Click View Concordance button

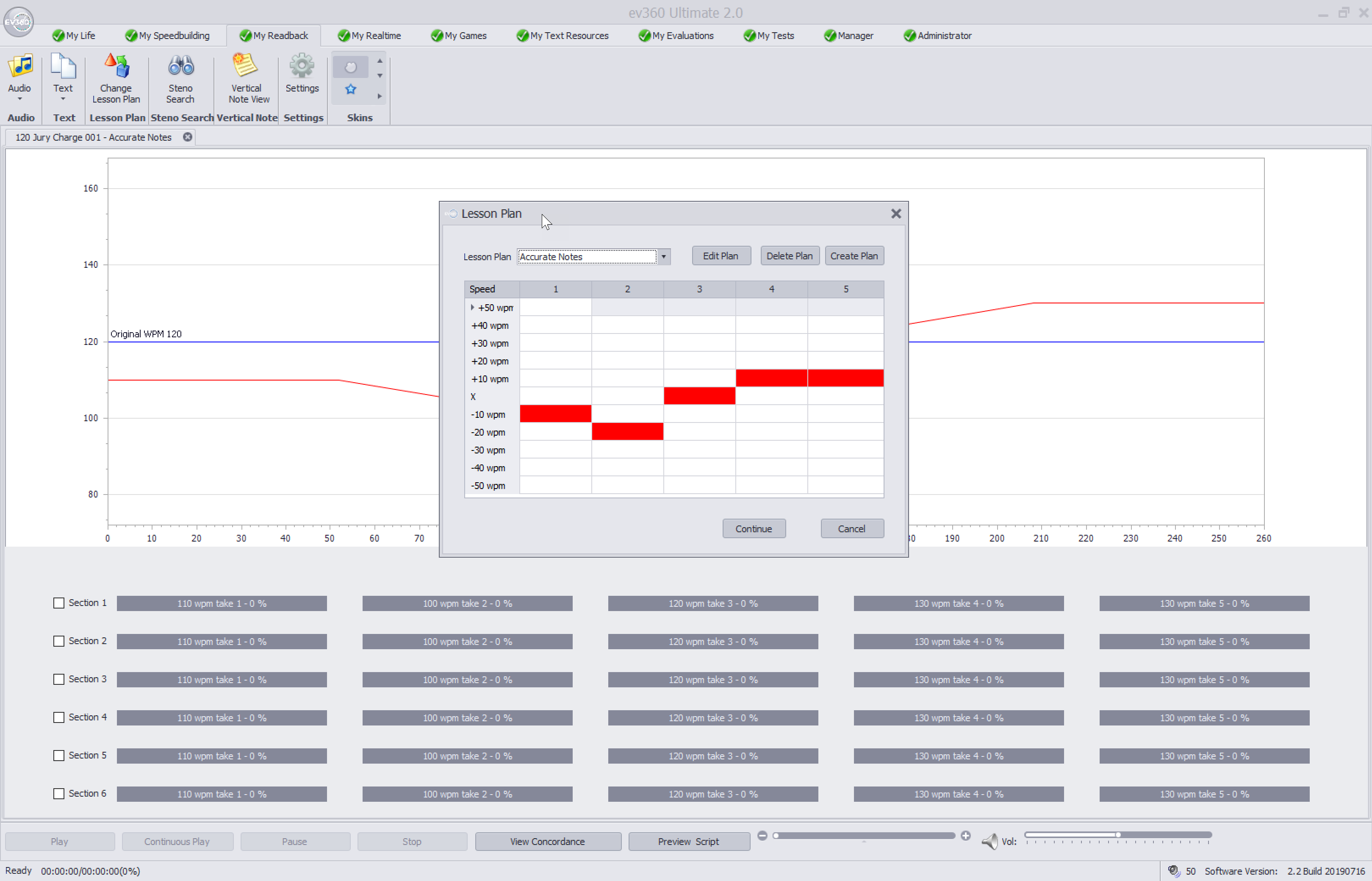[x=548, y=842]
